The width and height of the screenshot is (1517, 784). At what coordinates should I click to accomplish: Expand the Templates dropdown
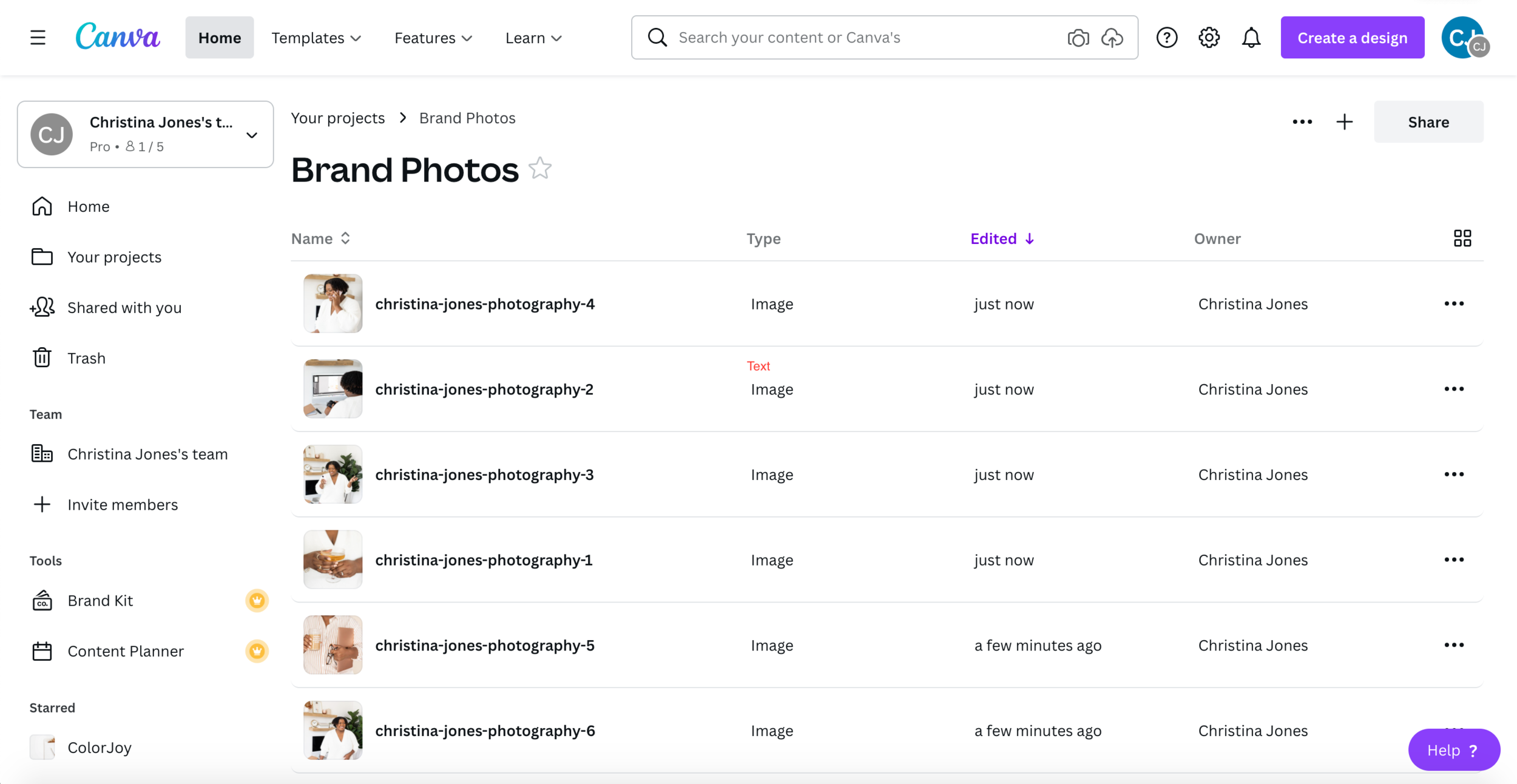[316, 38]
